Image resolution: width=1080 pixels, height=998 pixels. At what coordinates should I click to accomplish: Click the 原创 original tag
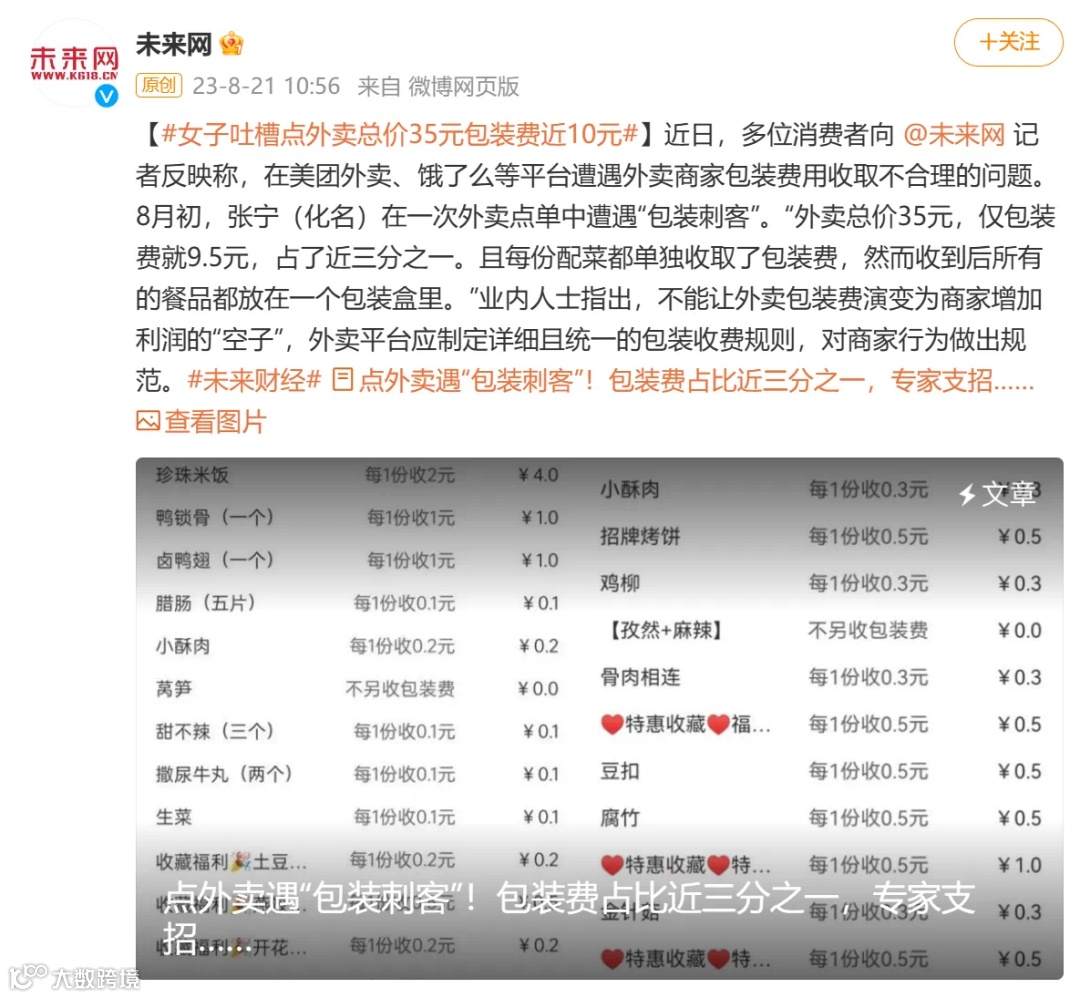point(158,85)
